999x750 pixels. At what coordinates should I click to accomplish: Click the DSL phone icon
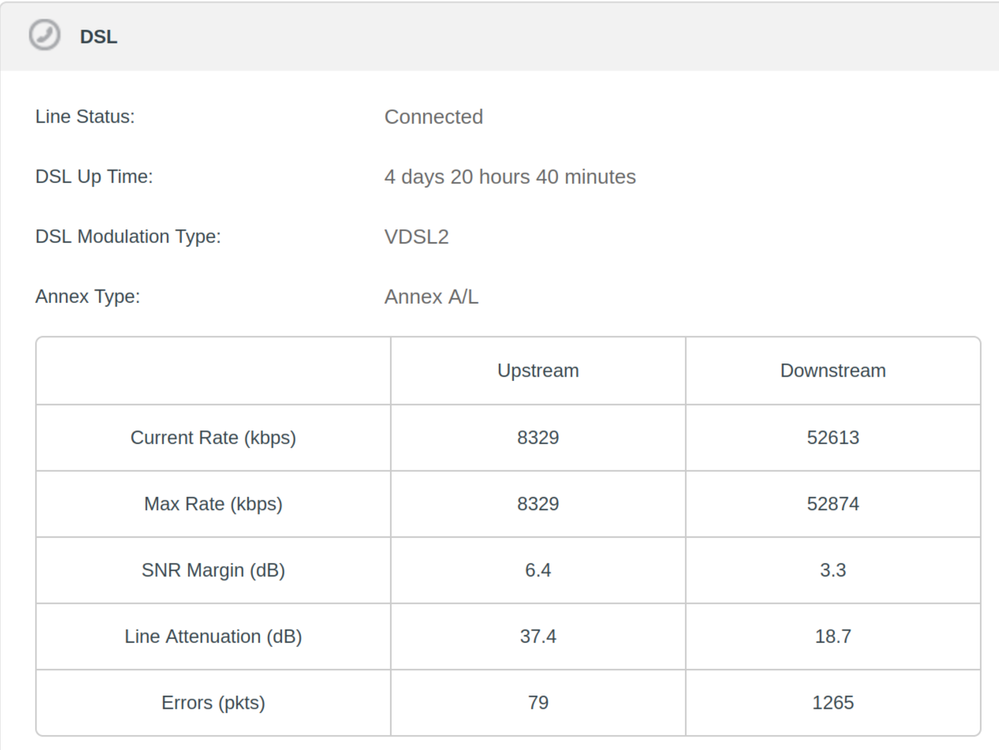44,36
